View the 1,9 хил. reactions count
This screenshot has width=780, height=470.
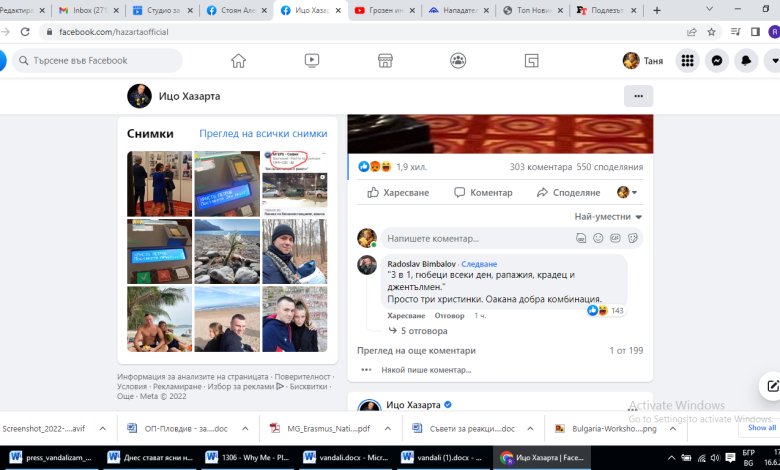tap(411, 167)
